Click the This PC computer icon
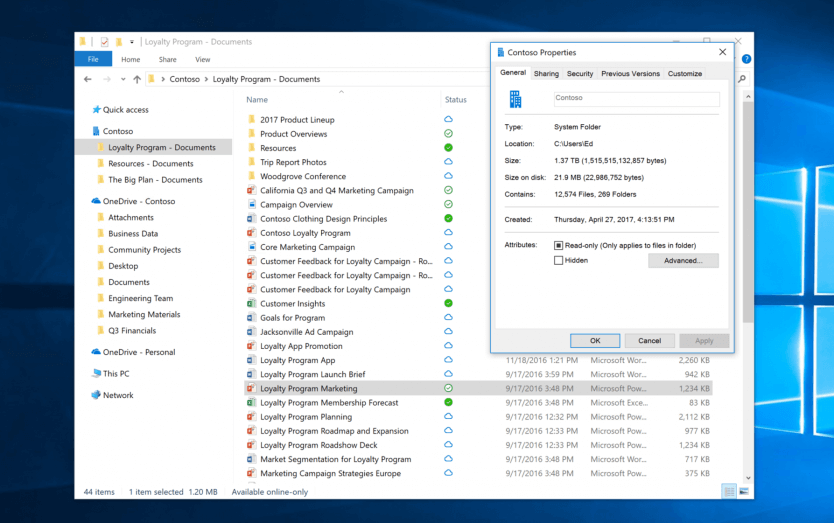Screen dimensions: 834x523 click(96, 373)
